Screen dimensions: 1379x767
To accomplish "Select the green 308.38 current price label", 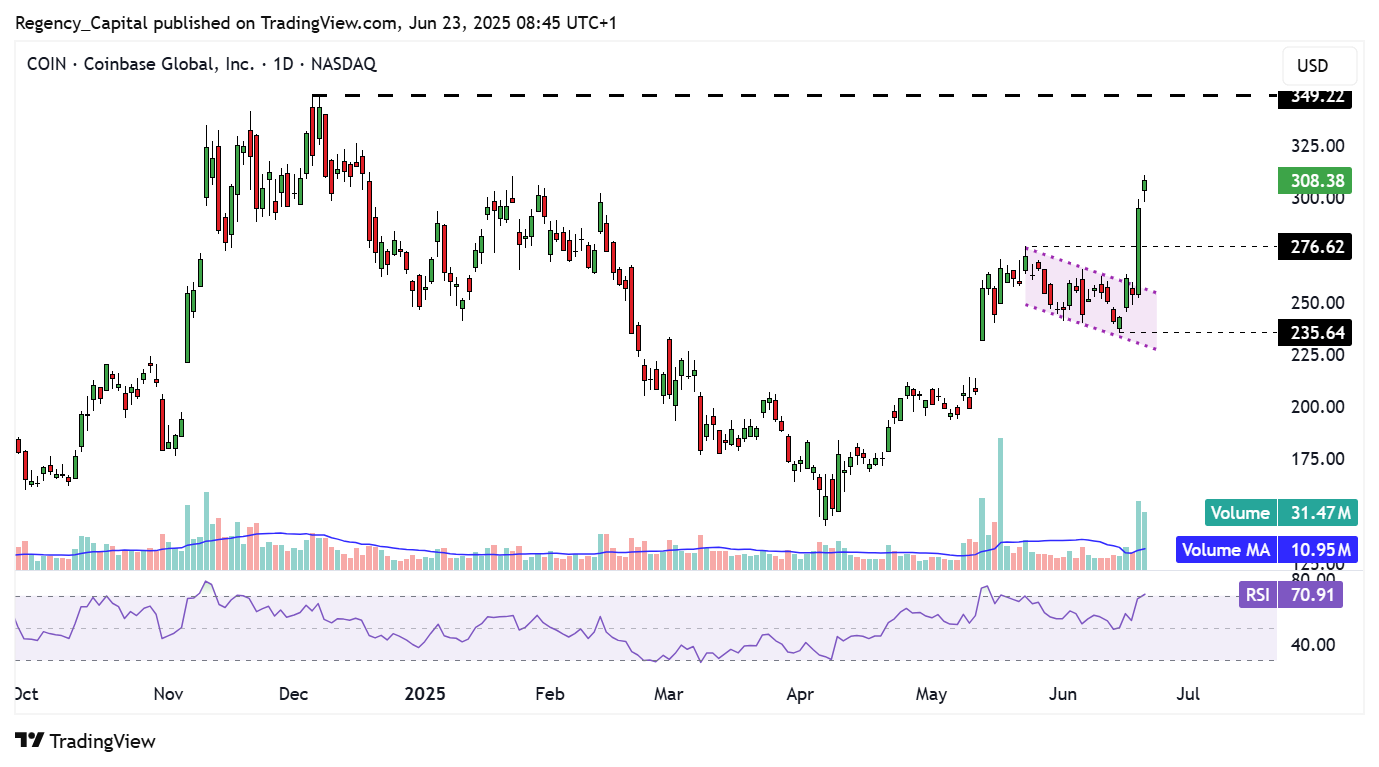I will (1315, 181).
